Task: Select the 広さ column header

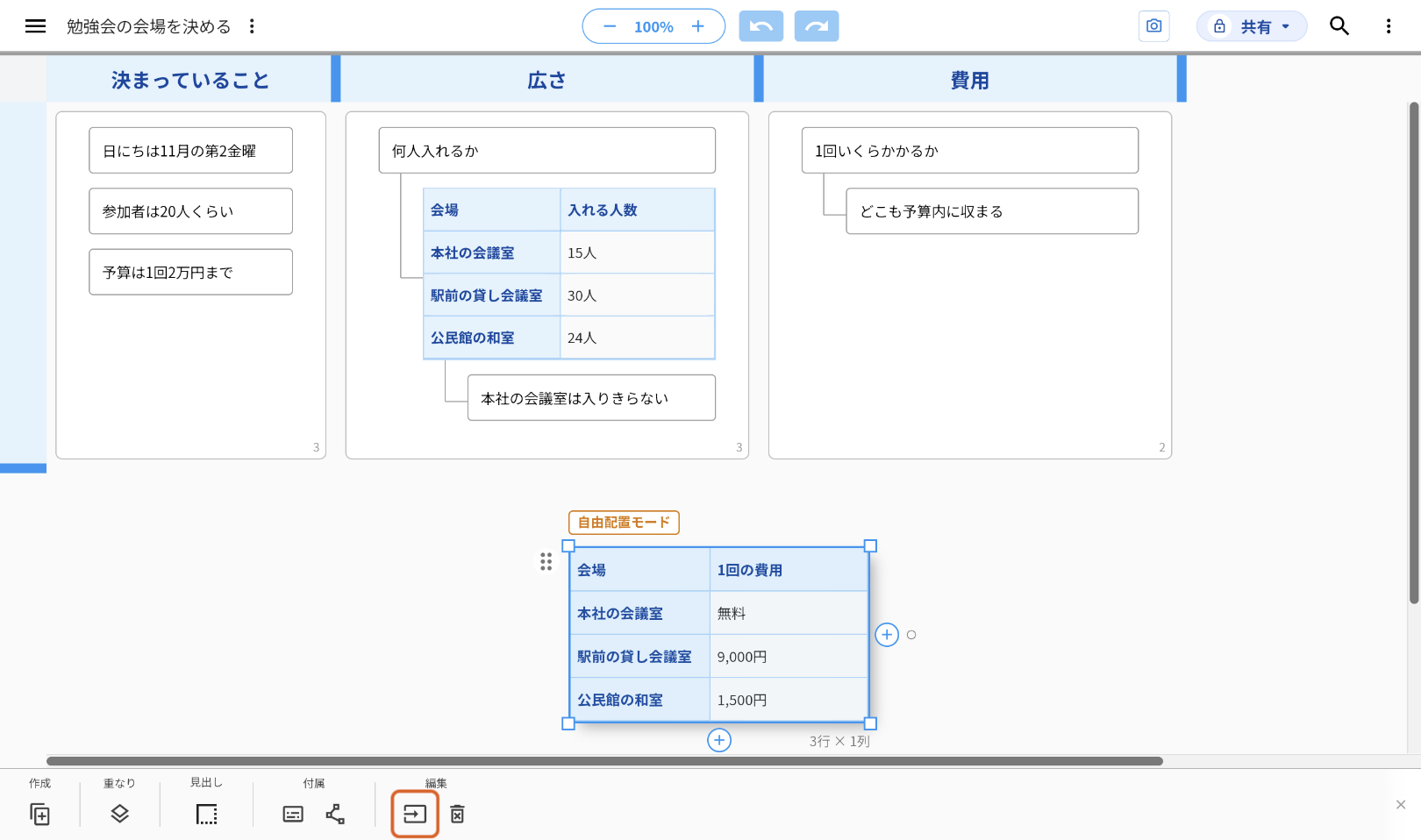Action: tap(547, 80)
